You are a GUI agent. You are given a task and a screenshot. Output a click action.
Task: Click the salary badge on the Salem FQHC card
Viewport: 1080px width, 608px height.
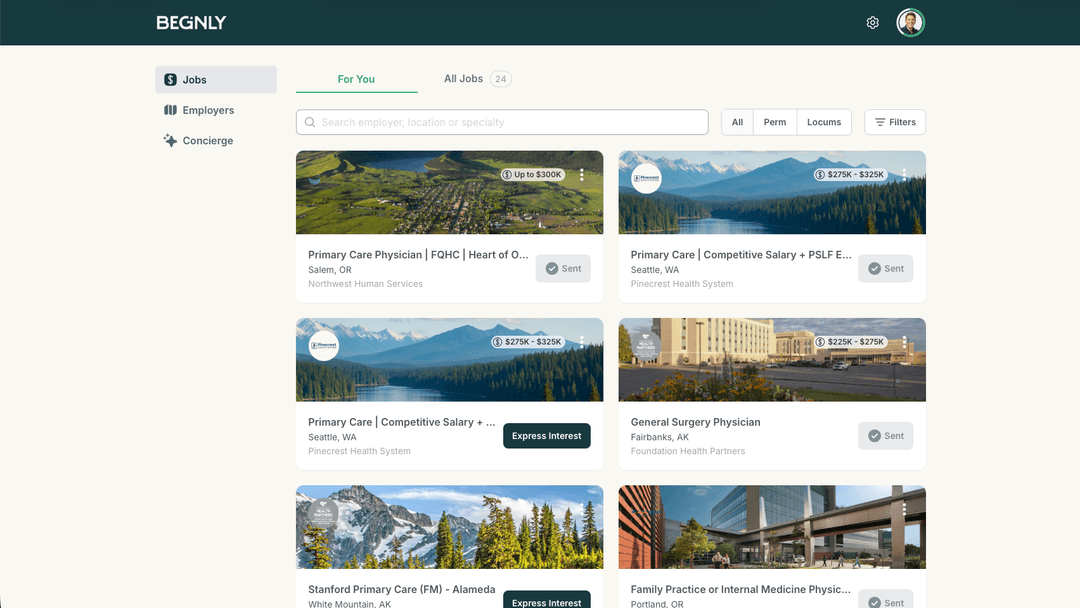pyautogui.click(x=531, y=174)
